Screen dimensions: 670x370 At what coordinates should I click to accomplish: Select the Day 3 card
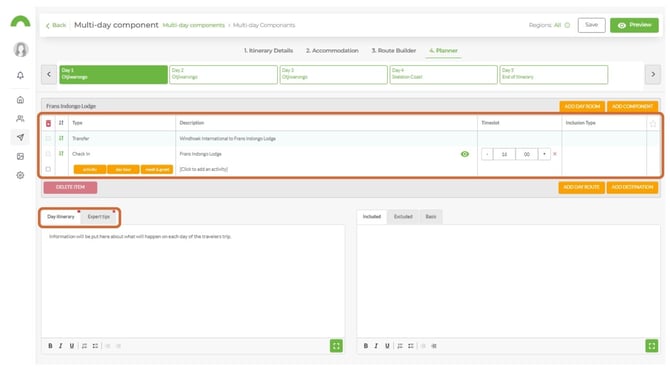pos(334,74)
